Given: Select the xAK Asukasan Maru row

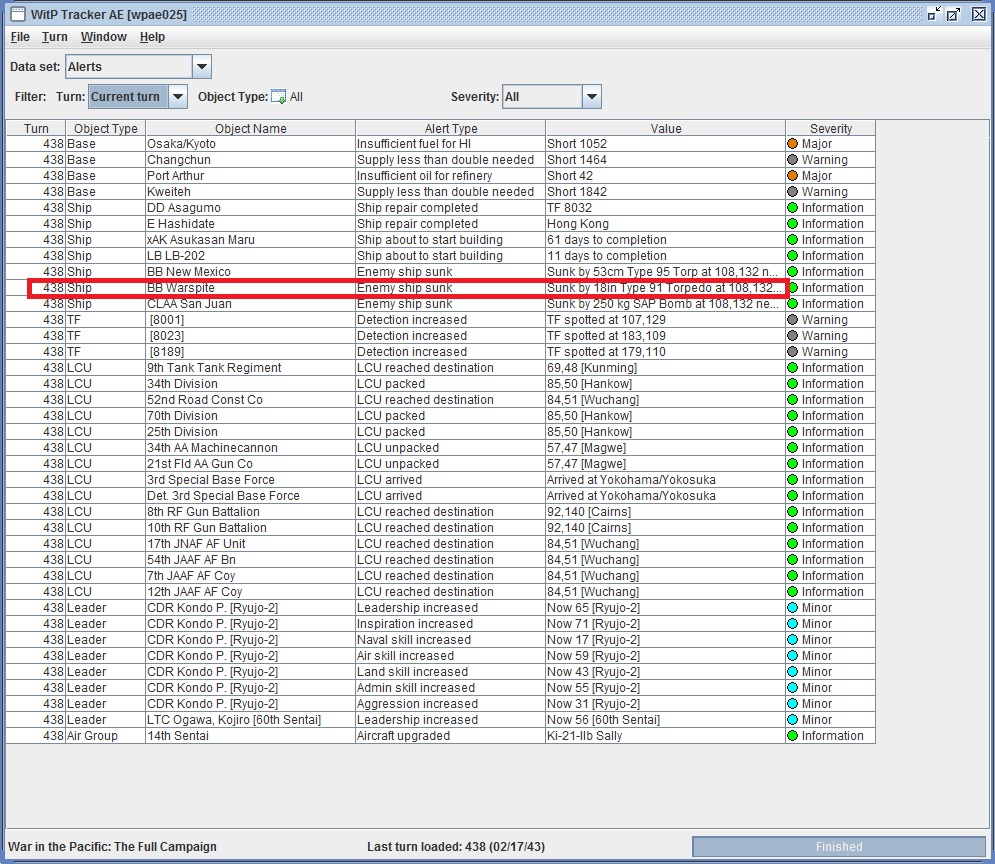Looking at the screenshot, I should coord(440,240).
